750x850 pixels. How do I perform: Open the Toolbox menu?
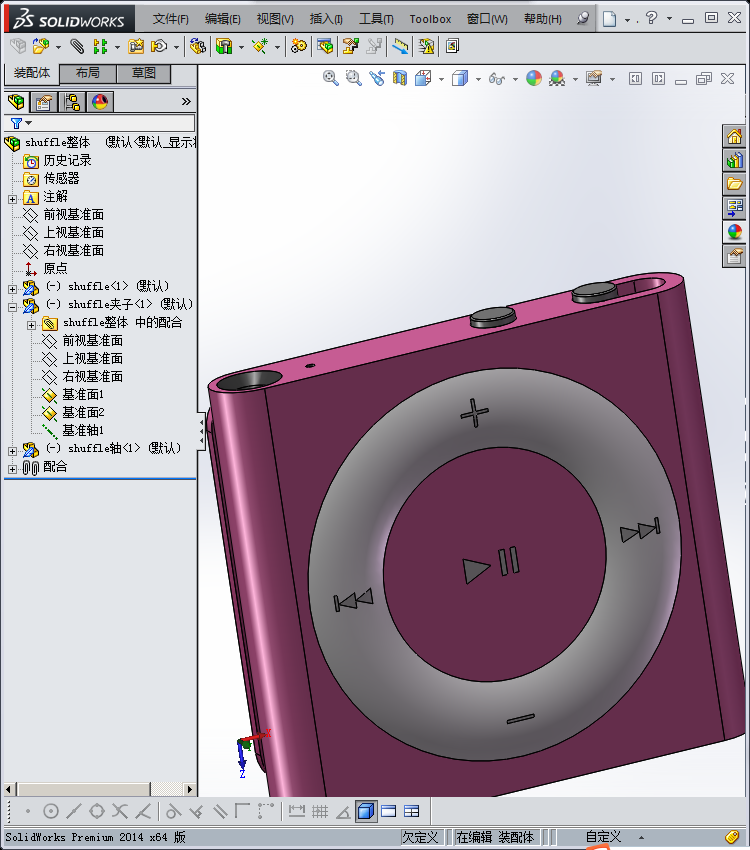click(x=430, y=19)
